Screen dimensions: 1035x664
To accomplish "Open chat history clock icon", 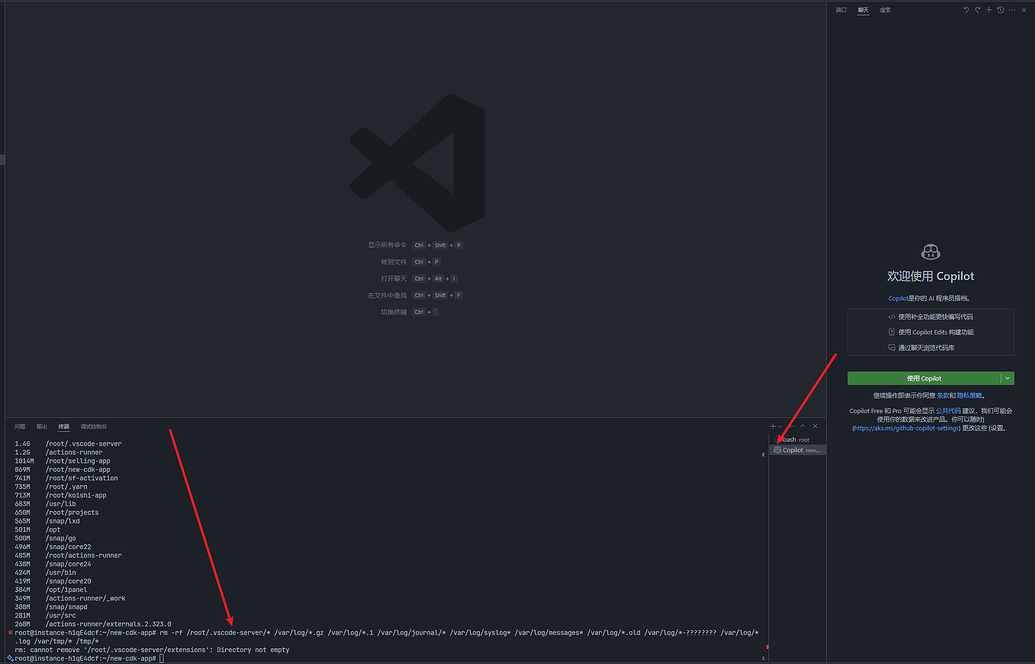I will click(x=1001, y=10).
